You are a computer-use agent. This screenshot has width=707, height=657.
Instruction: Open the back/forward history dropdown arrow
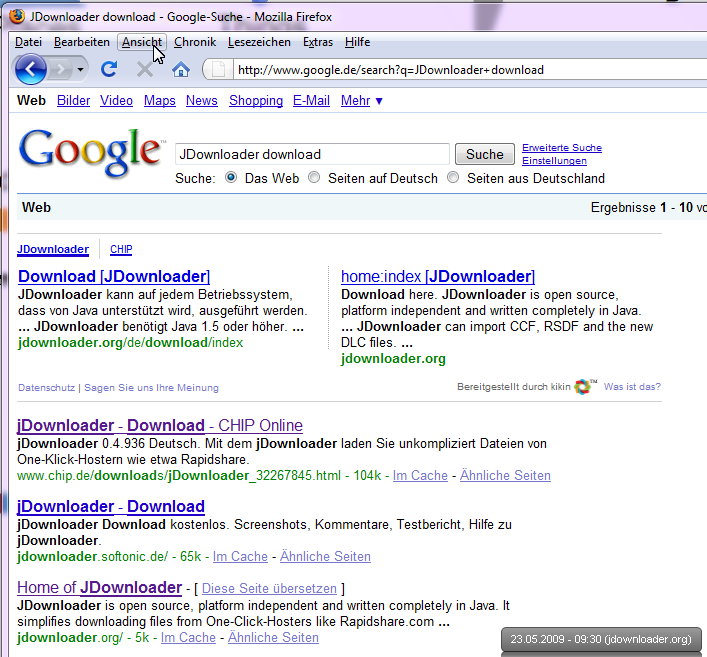click(80, 69)
